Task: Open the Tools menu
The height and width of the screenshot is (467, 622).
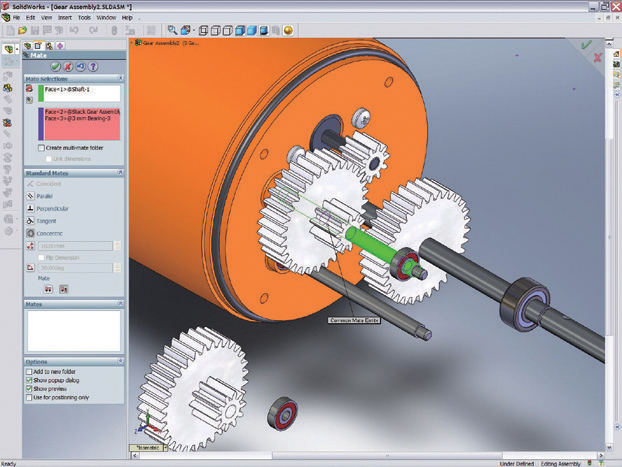Action: pyautogui.click(x=84, y=17)
